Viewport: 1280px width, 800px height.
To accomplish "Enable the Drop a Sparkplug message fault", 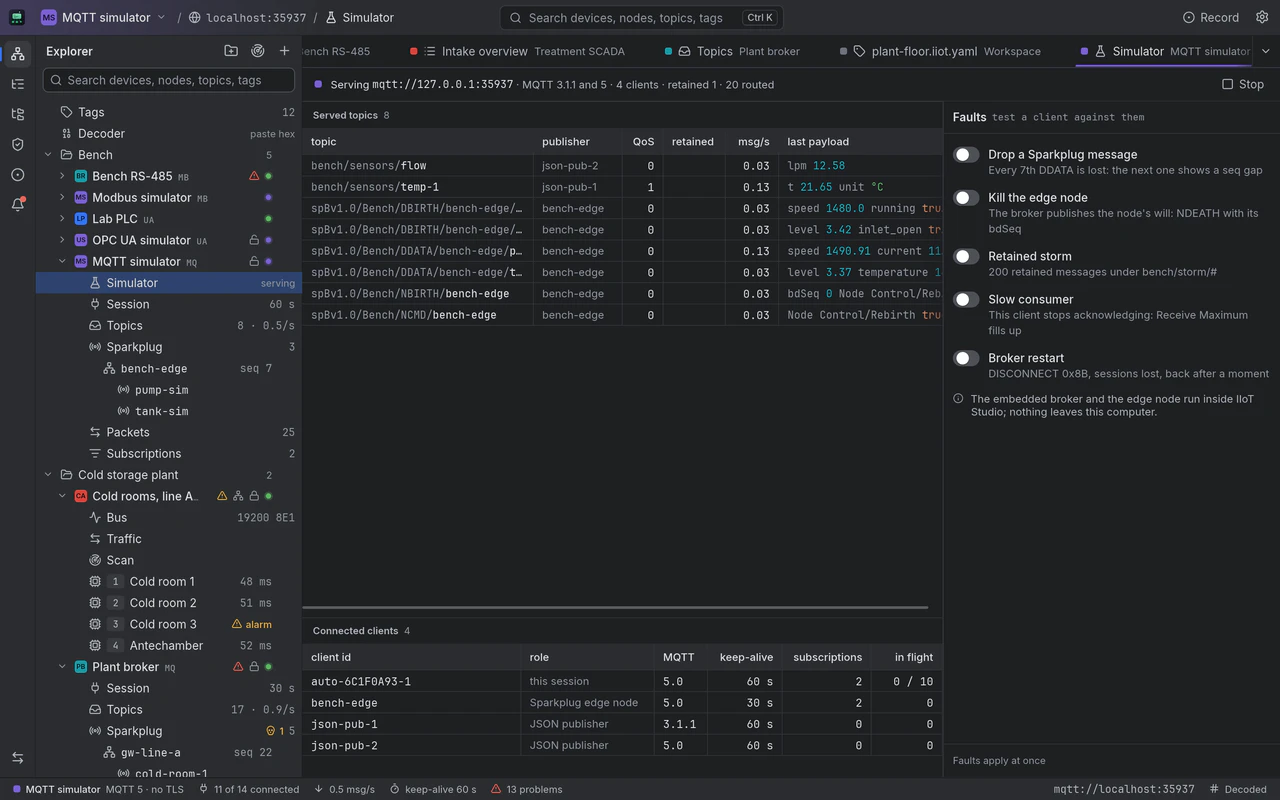I will click(x=966, y=155).
